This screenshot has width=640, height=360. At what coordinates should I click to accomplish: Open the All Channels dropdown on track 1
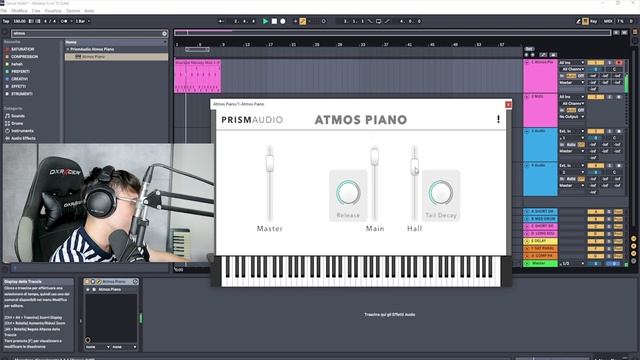pyautogui.click(x=573, y=69)
